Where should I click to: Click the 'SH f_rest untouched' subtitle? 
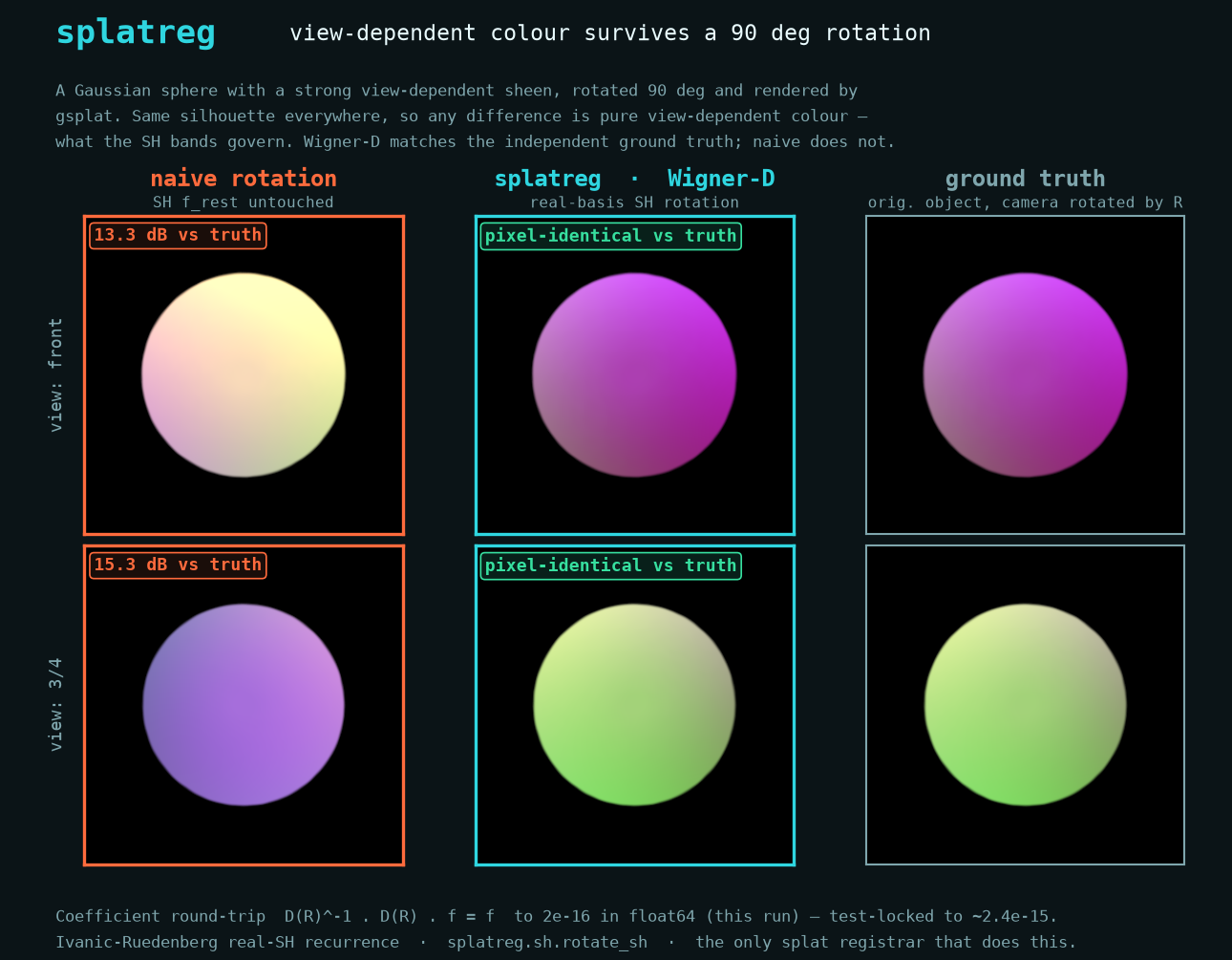tap(244, 203)
